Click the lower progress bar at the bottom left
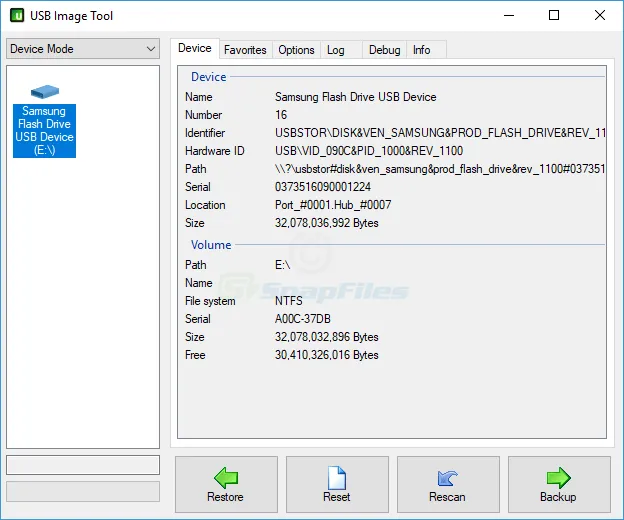This screenshot has width=624, height=520. coord(83,491)
